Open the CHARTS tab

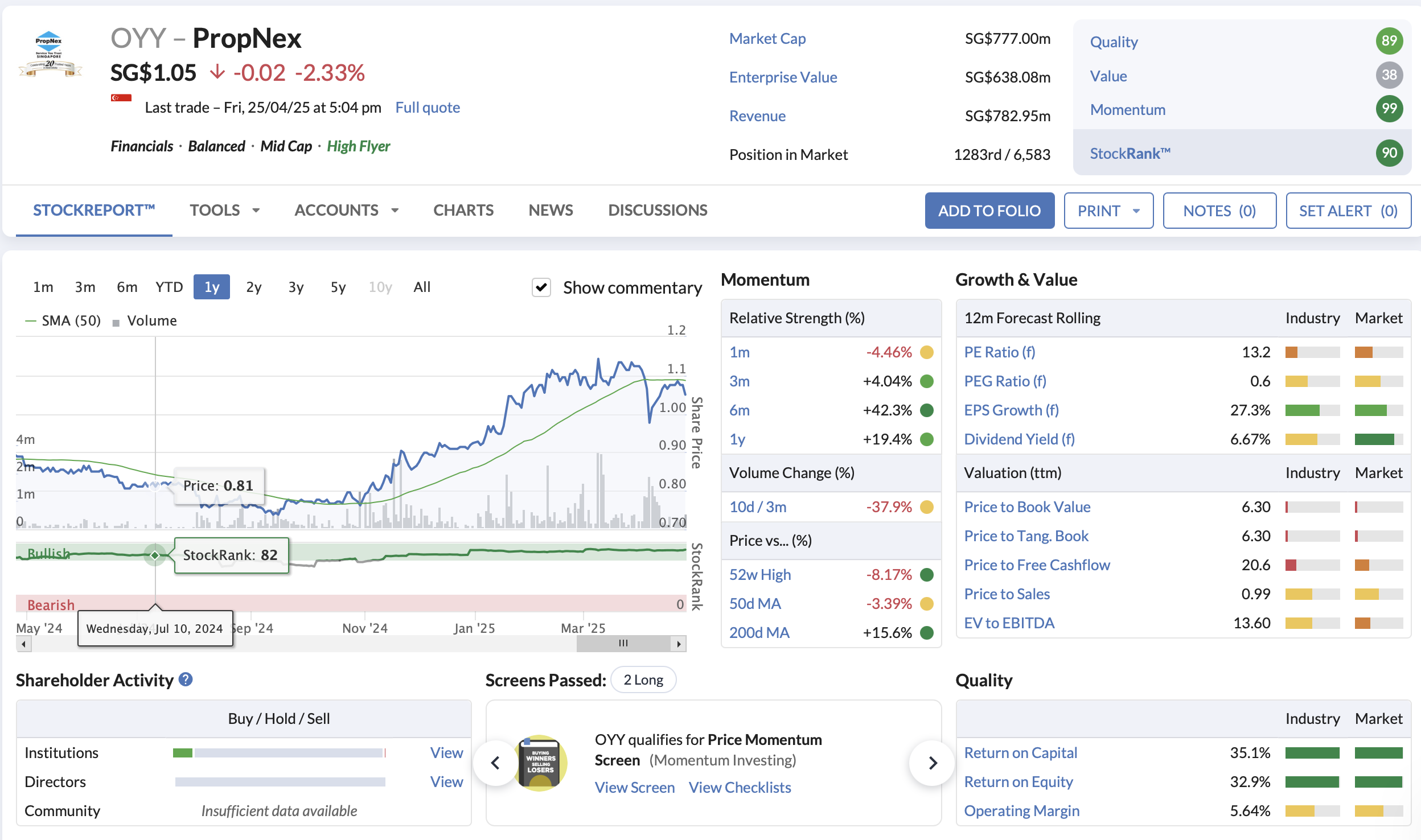coord(463,211)
